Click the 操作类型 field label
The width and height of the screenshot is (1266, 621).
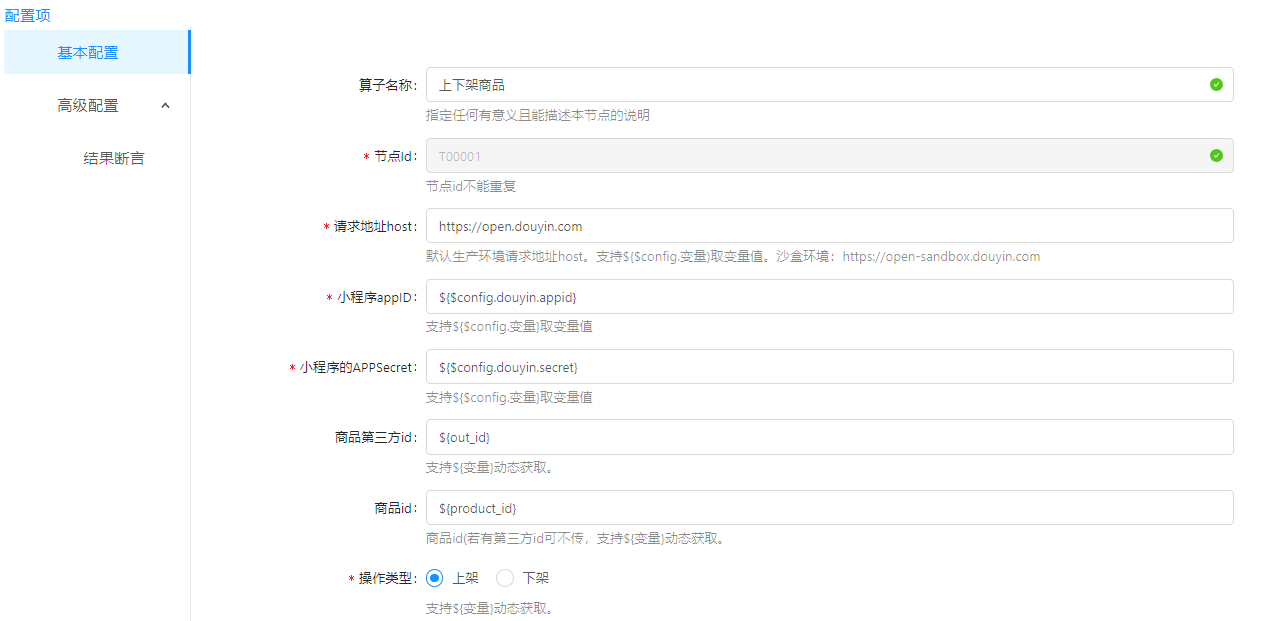[x=387, y=578]
